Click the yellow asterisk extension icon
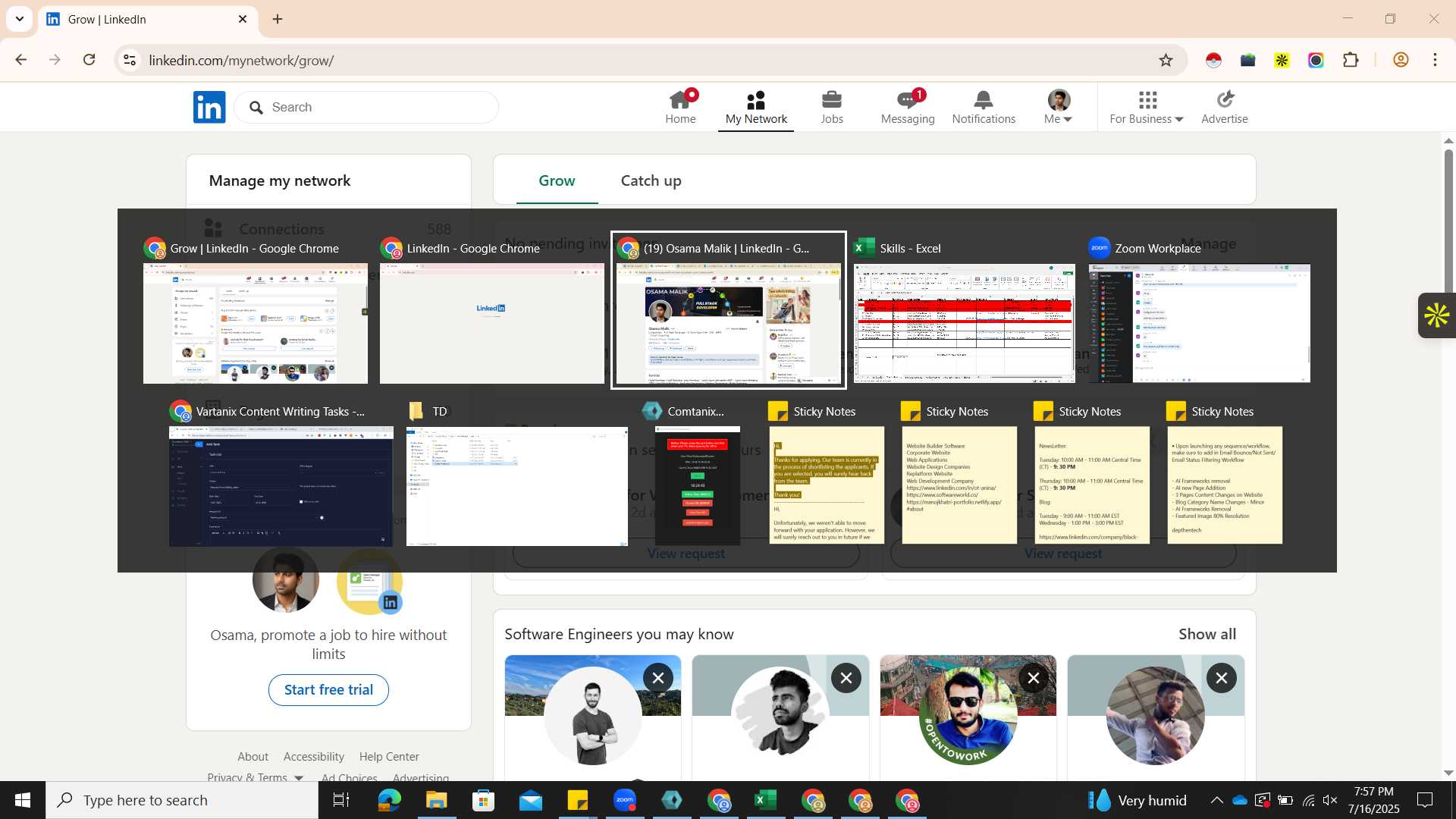This screenshot has width=1456, height=819. (x=1282, y=60)
